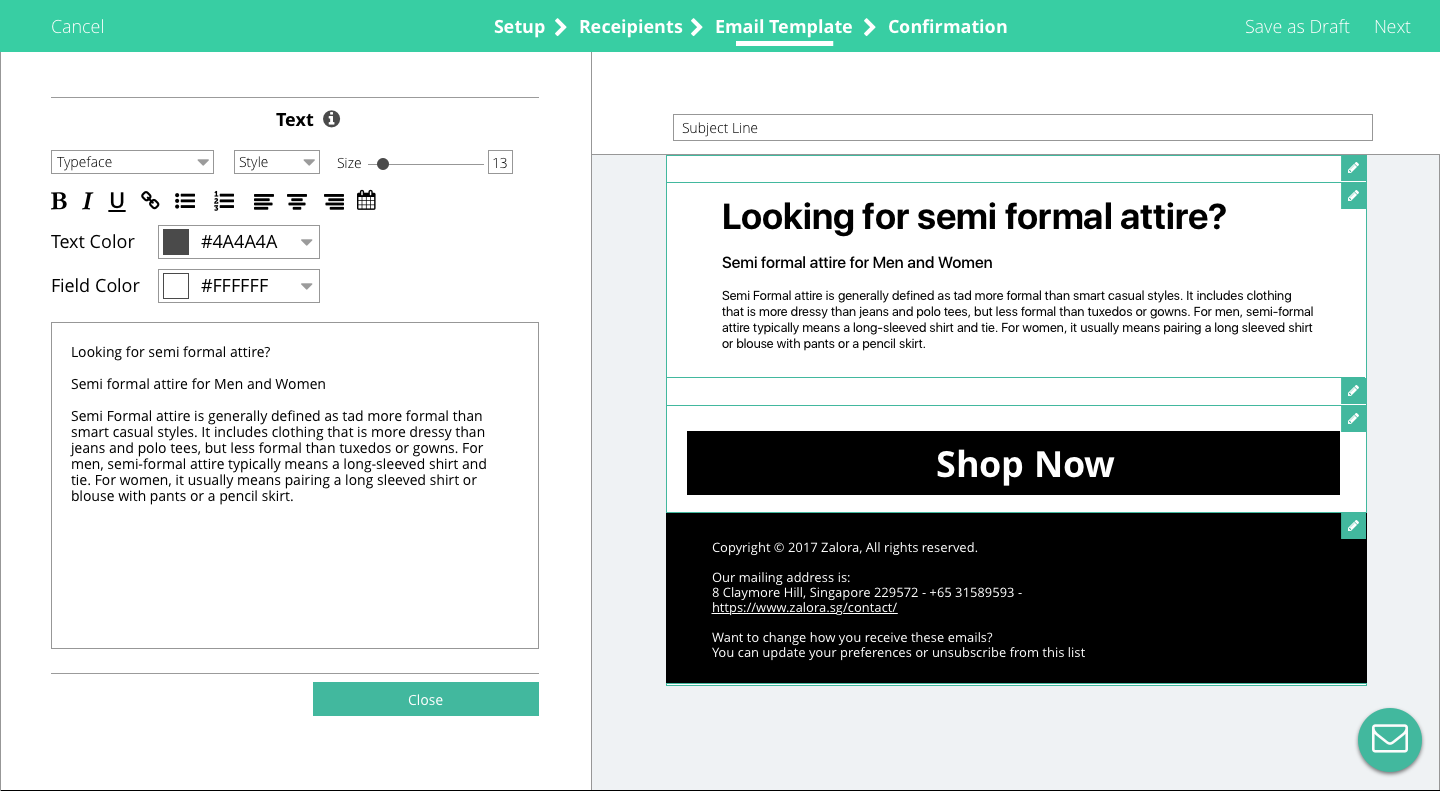Insert hyperlink with link icon
Screen dimensions: 1440x791
(x=150, y=201)
